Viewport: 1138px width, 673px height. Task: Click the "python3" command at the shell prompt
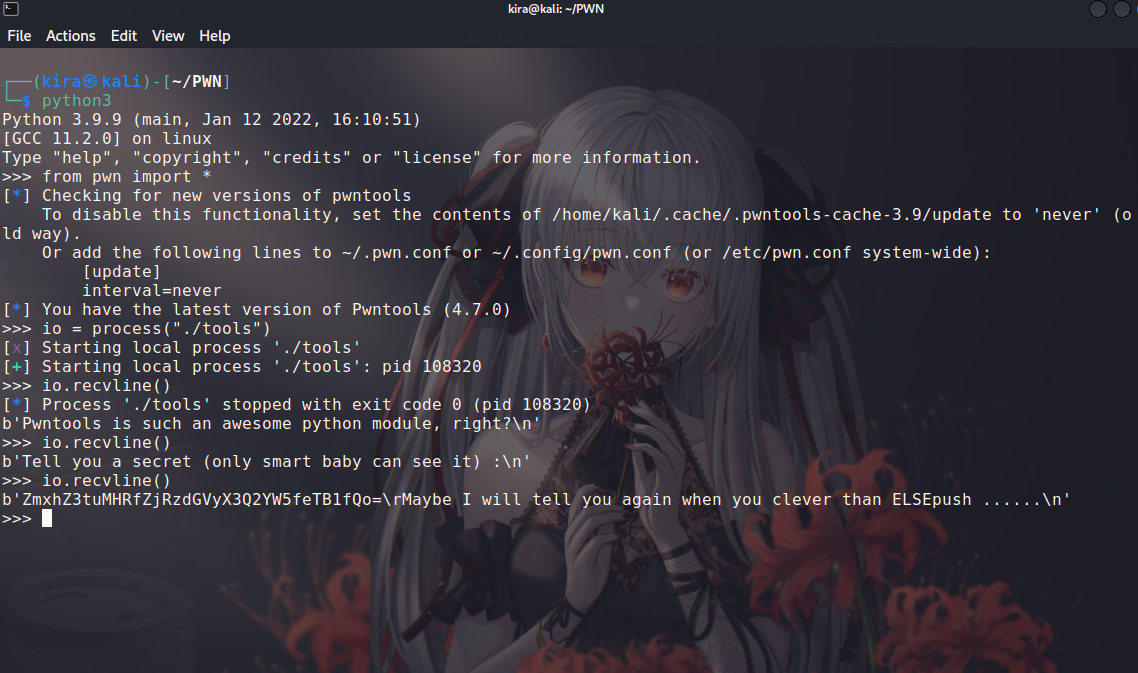(x=77, y=100)
